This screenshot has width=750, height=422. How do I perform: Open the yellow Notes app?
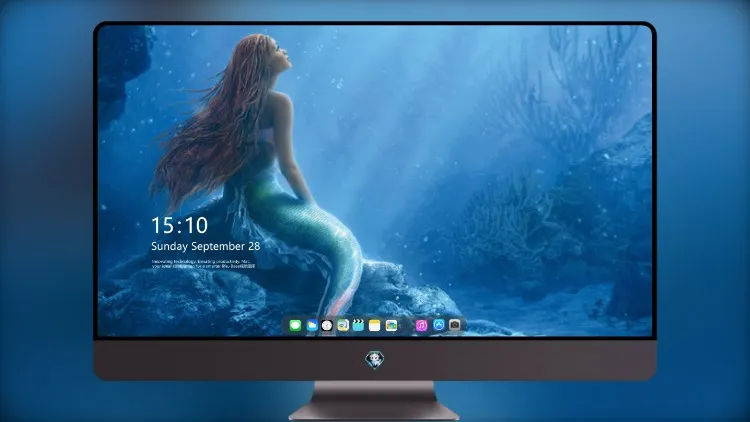pos(375,326)
